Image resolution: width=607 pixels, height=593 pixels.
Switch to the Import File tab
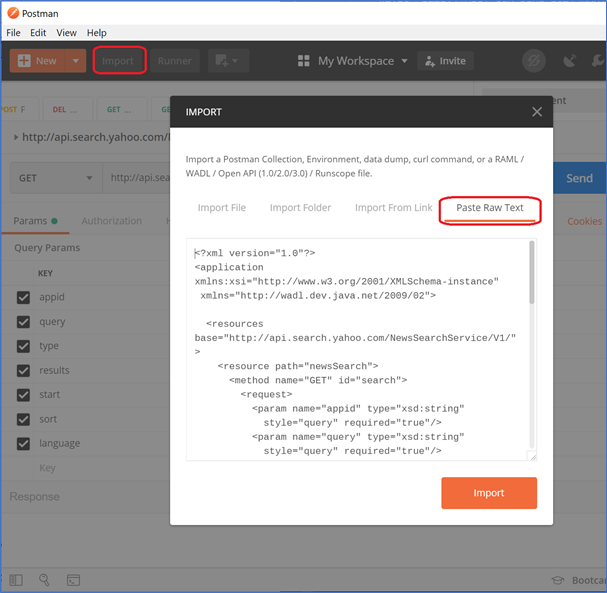[x=221, y=208]
